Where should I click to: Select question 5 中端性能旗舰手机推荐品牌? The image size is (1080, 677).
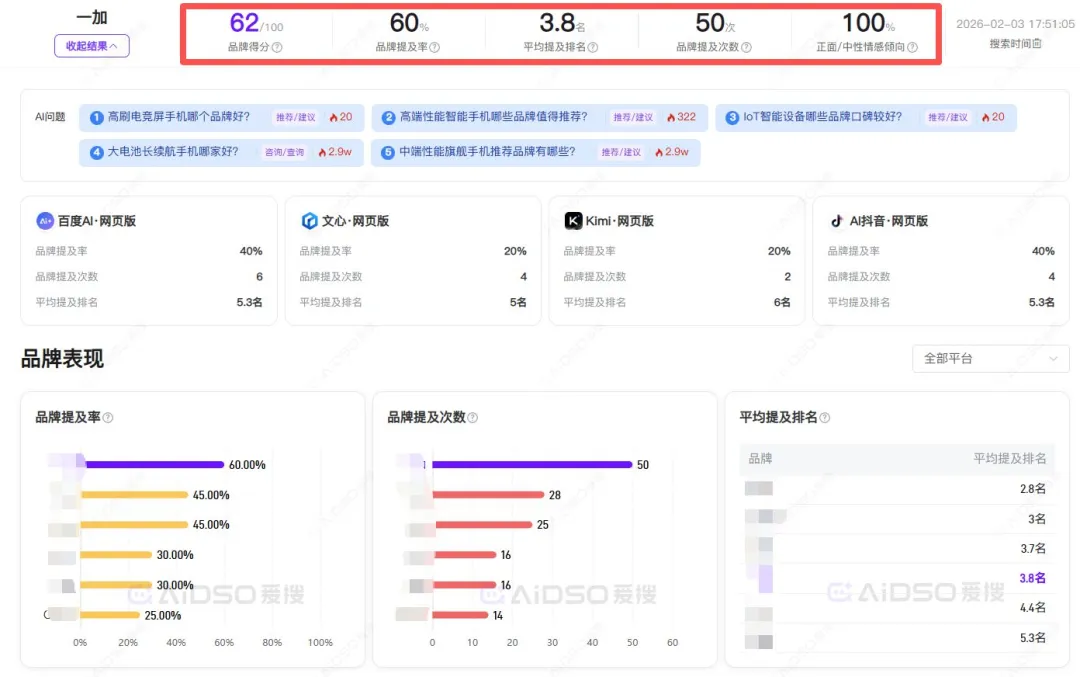487,152
